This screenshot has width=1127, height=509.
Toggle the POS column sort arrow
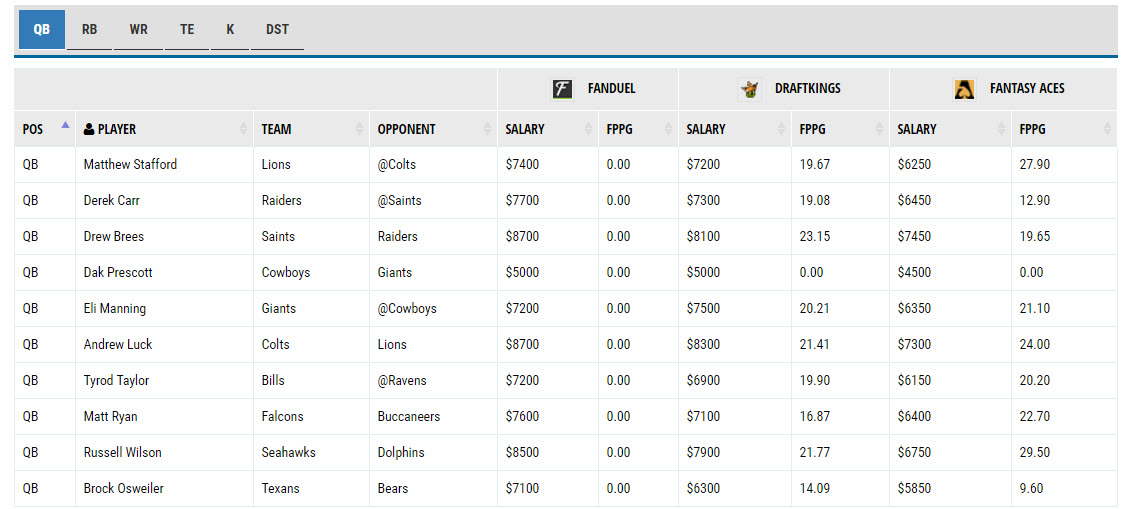tap(66, 125)
